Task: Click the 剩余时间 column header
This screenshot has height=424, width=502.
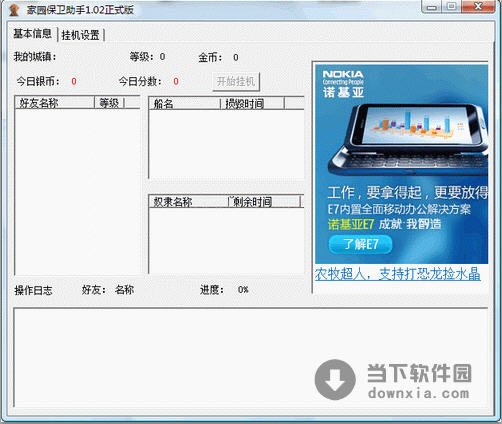Action: pos(264,202)
